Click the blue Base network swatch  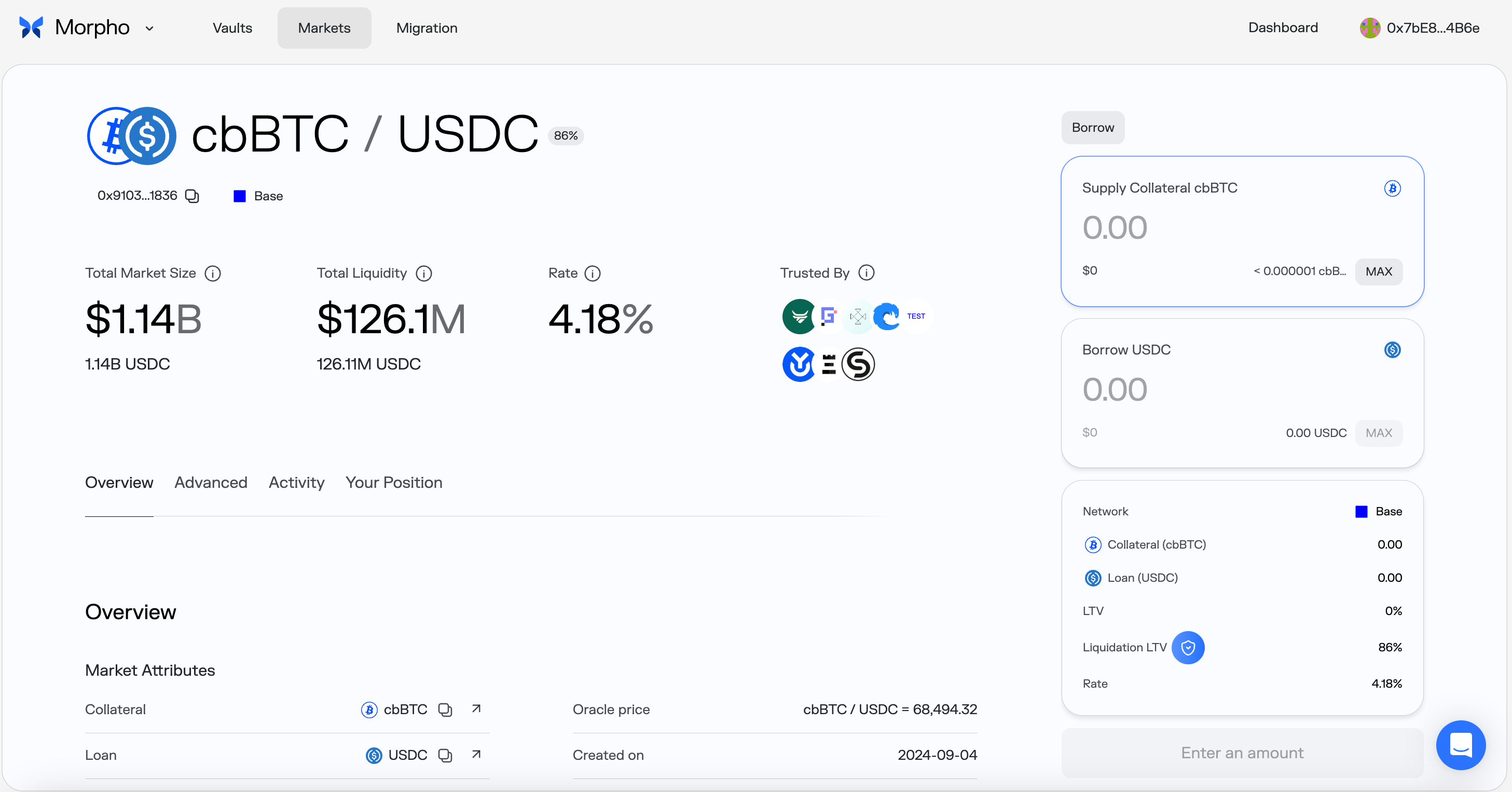coord(240,196)
